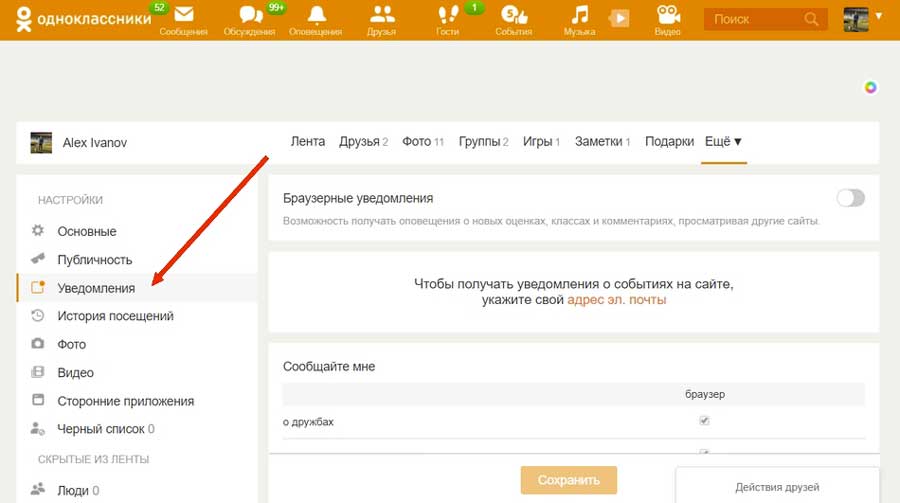
Task: Click the colorful circle icon
Action: 871,87
